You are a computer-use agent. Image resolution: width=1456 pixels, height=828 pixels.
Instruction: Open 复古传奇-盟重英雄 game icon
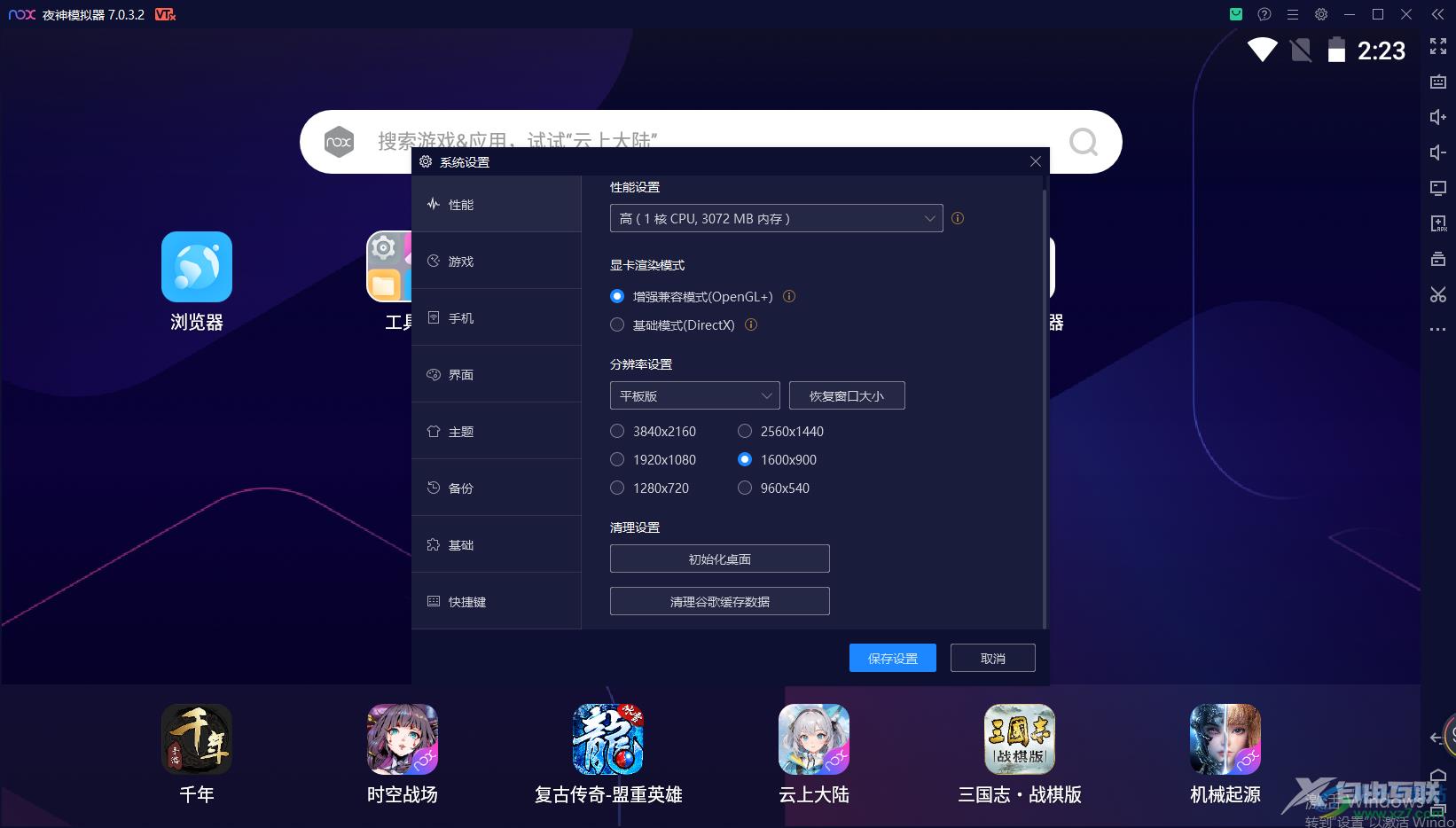tap(608, 739)
